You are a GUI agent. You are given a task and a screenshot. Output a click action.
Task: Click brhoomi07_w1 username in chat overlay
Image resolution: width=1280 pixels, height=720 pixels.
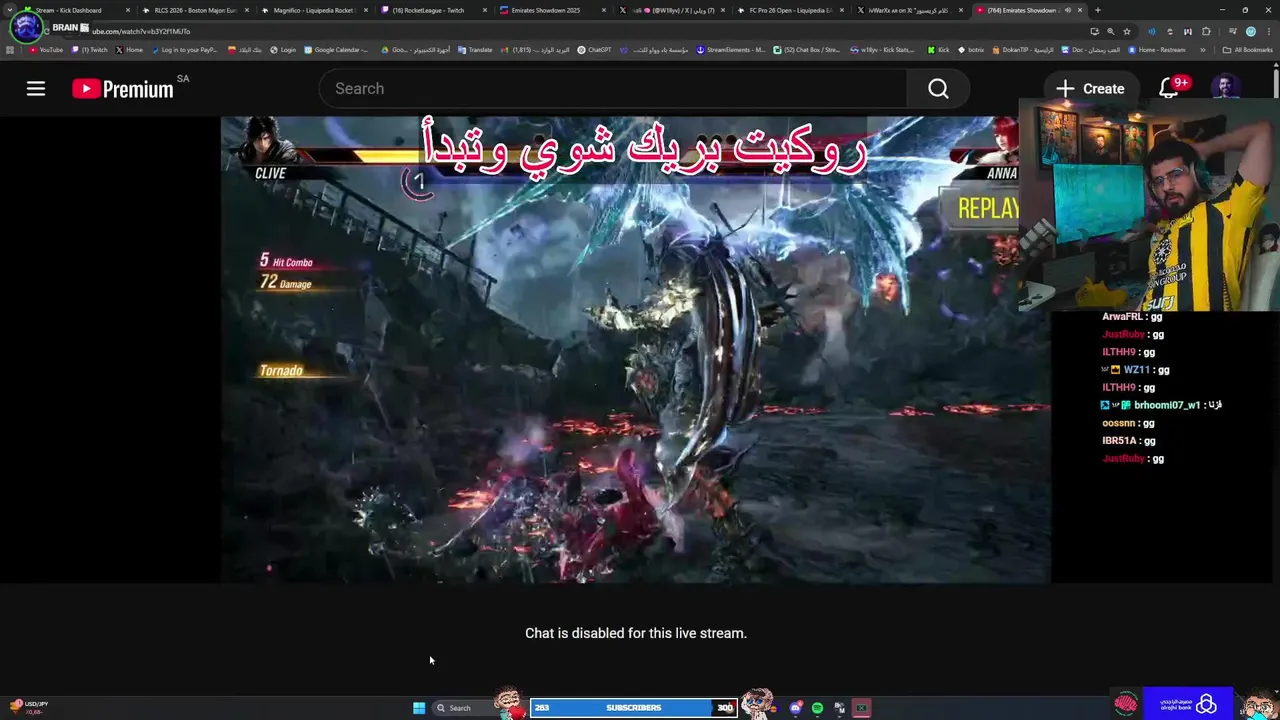click(1167, 405)
